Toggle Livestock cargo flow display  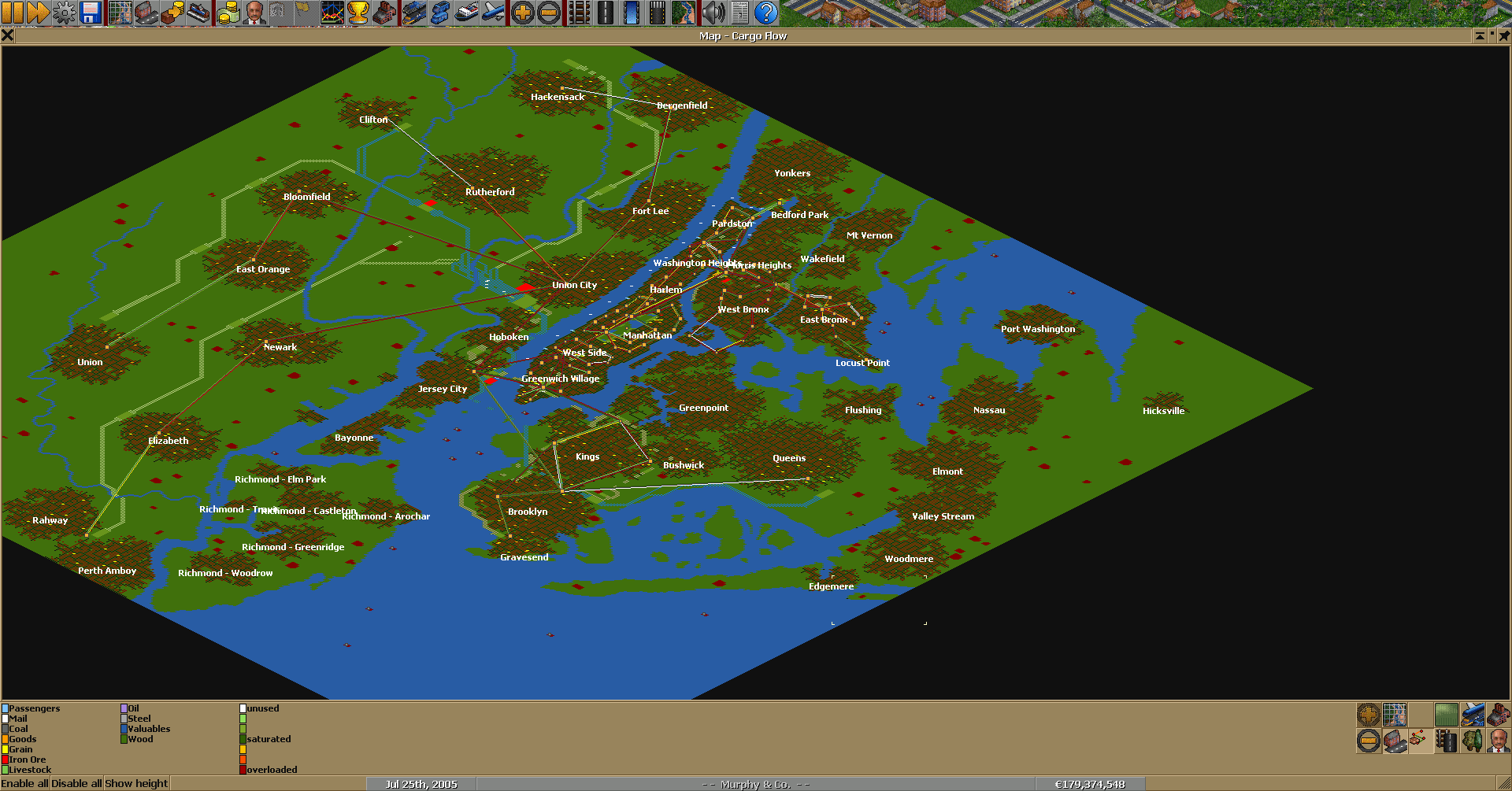point(27,770)
